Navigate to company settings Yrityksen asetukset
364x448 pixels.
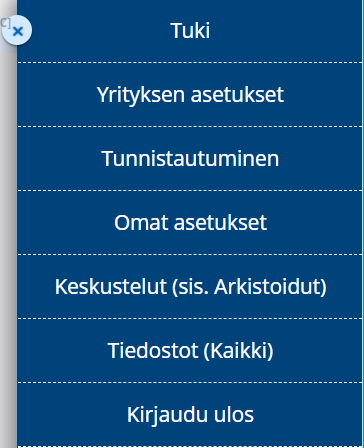(190, 95)
